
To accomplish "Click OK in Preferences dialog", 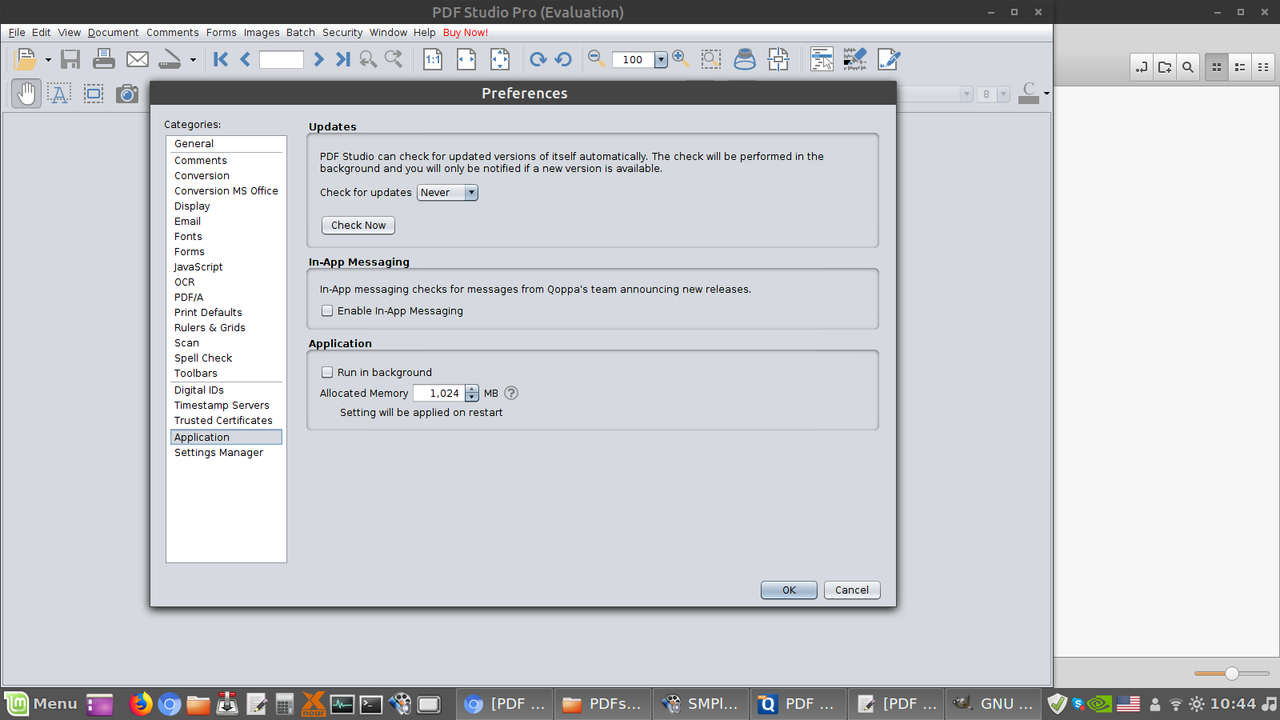I will tap(789, 590).
